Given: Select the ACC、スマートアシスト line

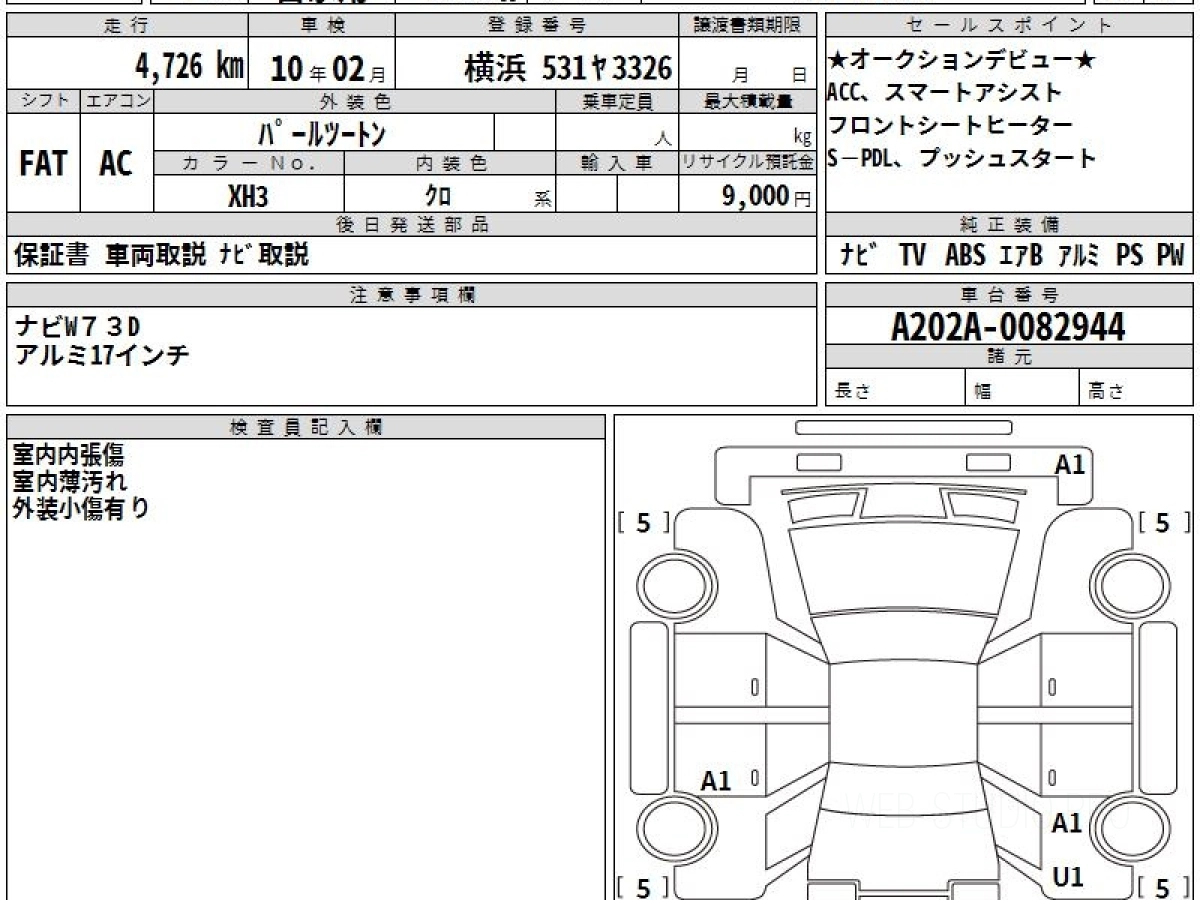Looking at the screenshot, I should [x=944, y=93].
